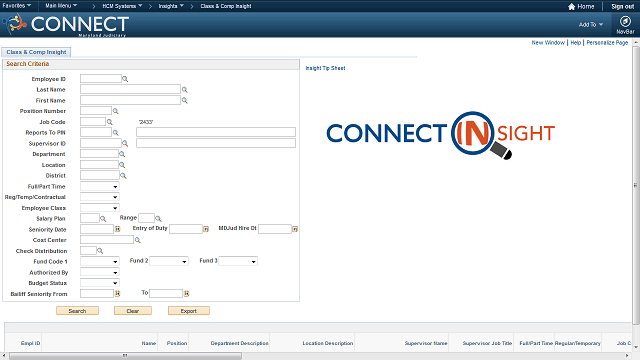Click Class & Comp Insight breadcrumb

(x=226, y=6)
